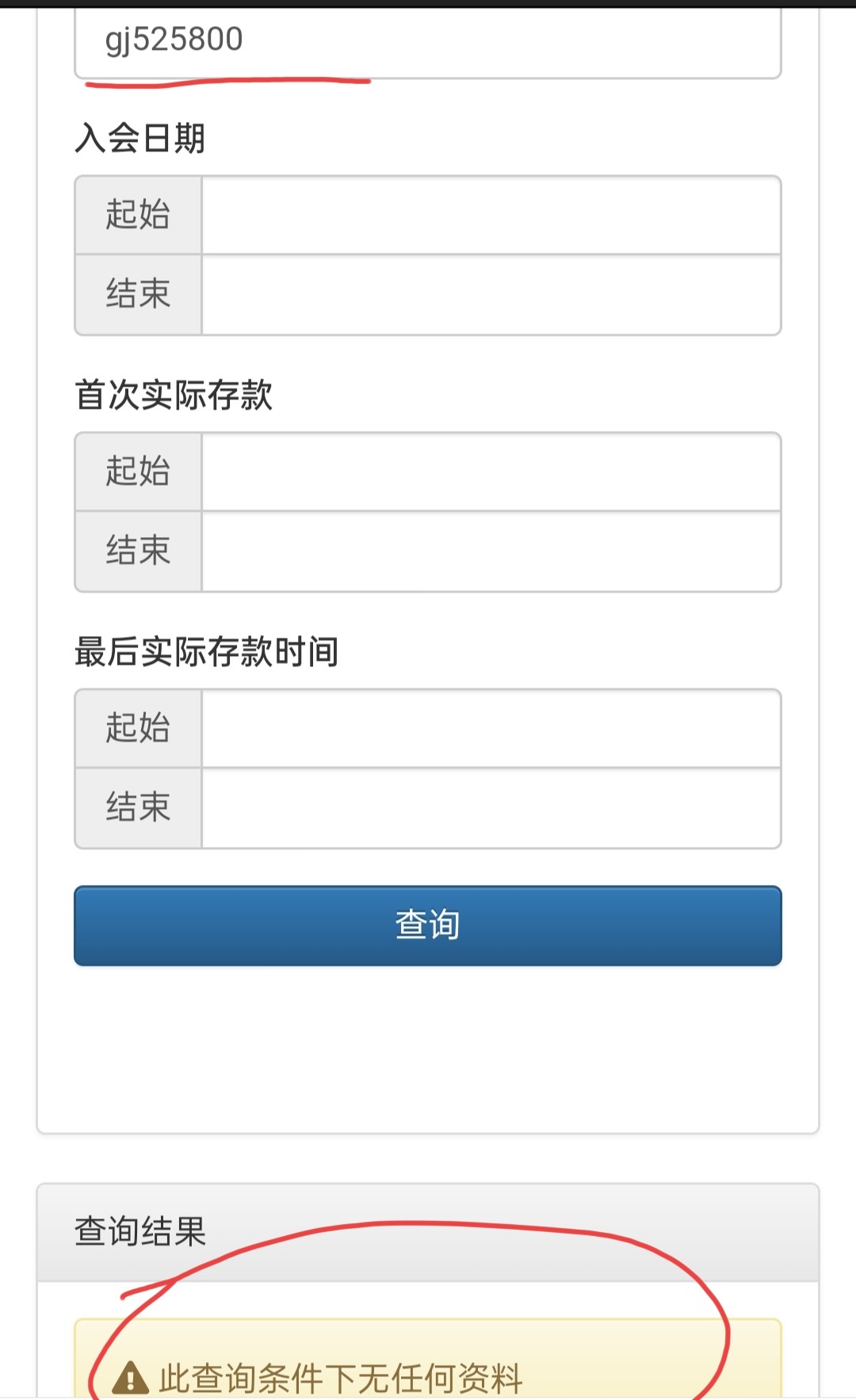Click the 结束 label under 入会日期

[139, 295]
